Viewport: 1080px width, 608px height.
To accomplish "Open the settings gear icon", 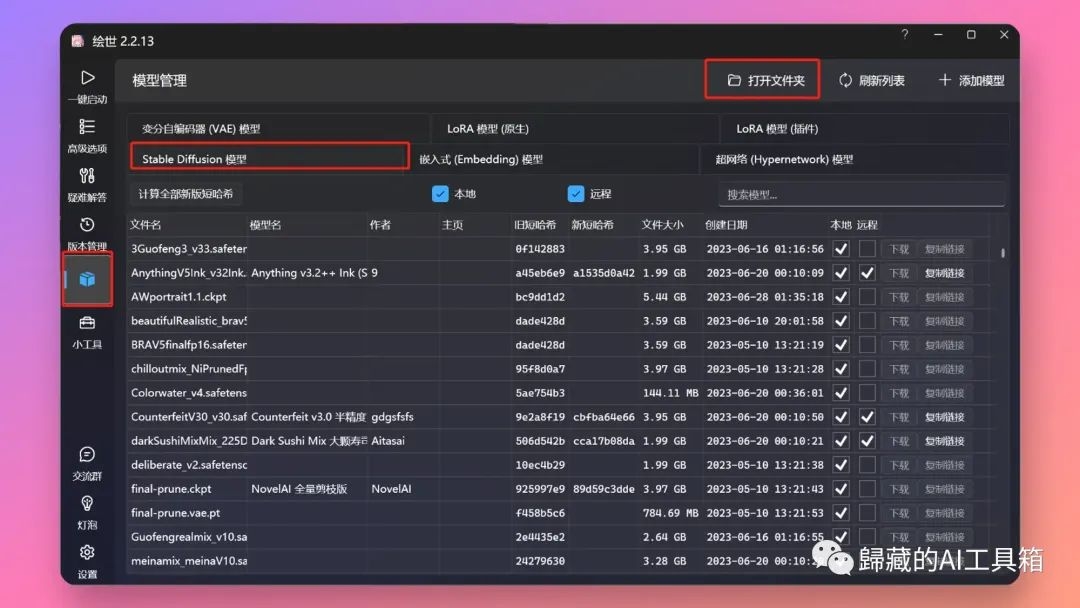I will (x=87, y=561).
